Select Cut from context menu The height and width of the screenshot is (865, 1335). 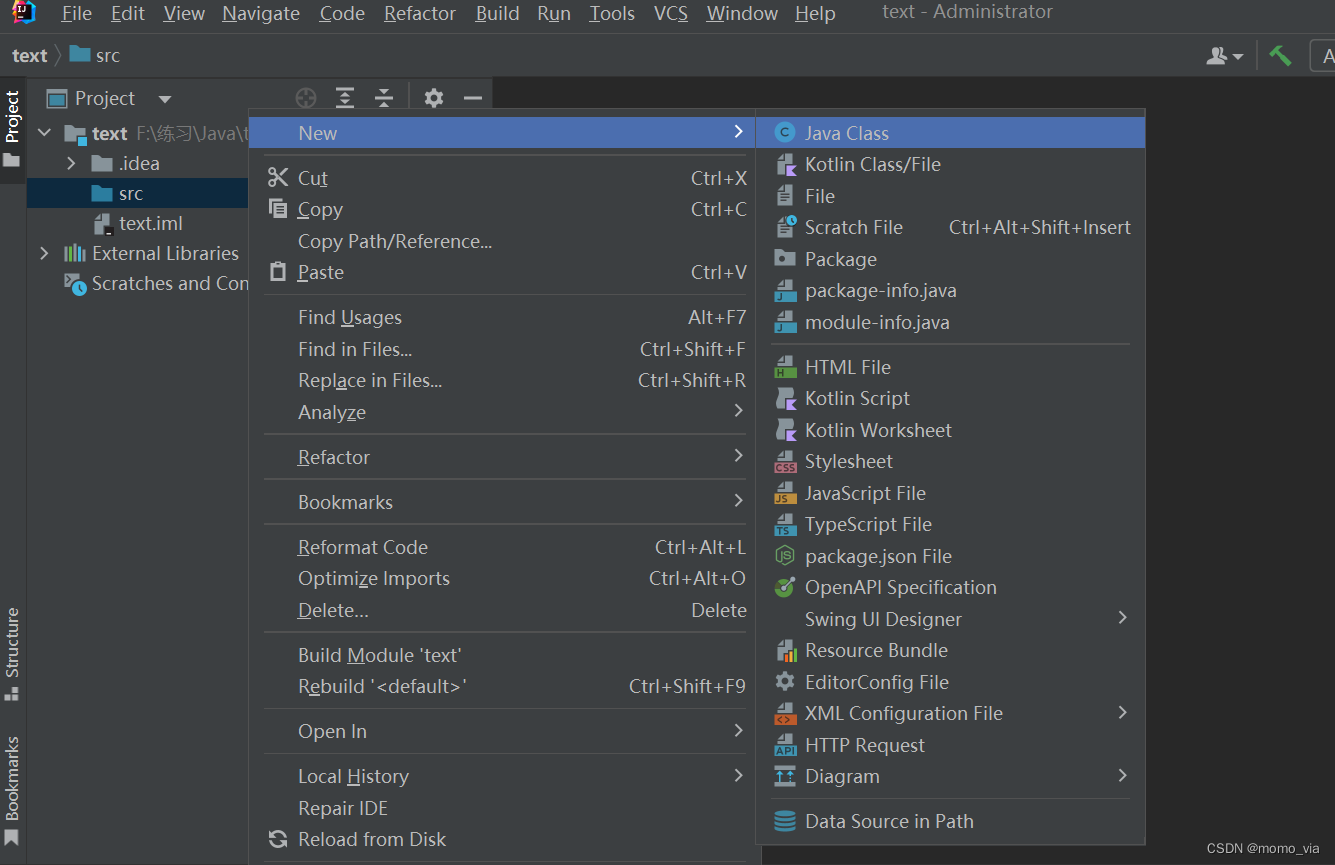[x=502, y=178]
